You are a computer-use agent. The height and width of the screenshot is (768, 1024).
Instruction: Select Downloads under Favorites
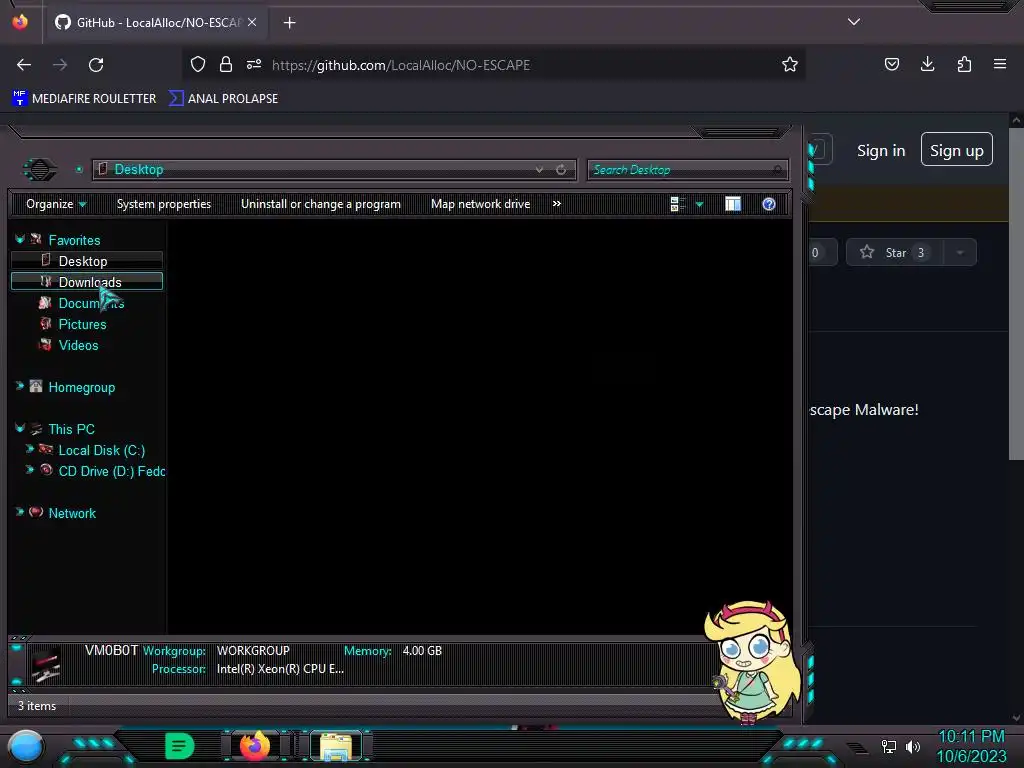(86, 282)
